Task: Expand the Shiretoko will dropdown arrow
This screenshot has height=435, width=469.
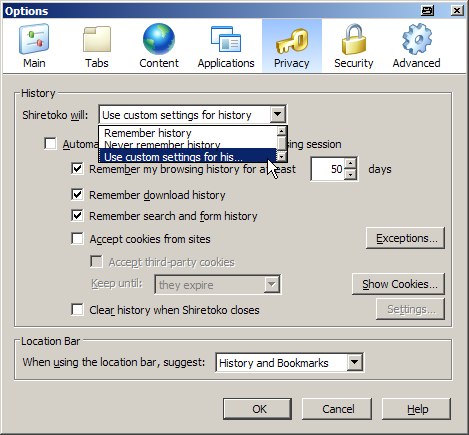Action: 278,115
